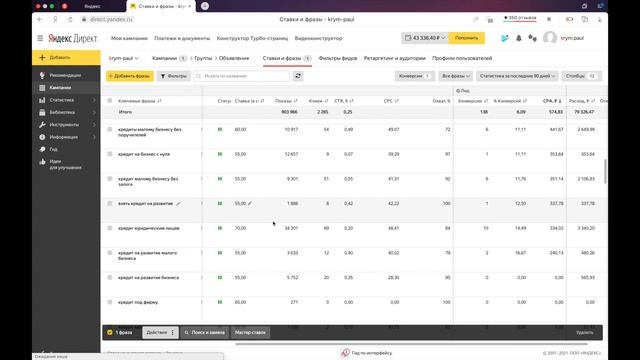
Task: Click the yellow Пополнить button
Action: pyautogui.click(x=467, y=38)
